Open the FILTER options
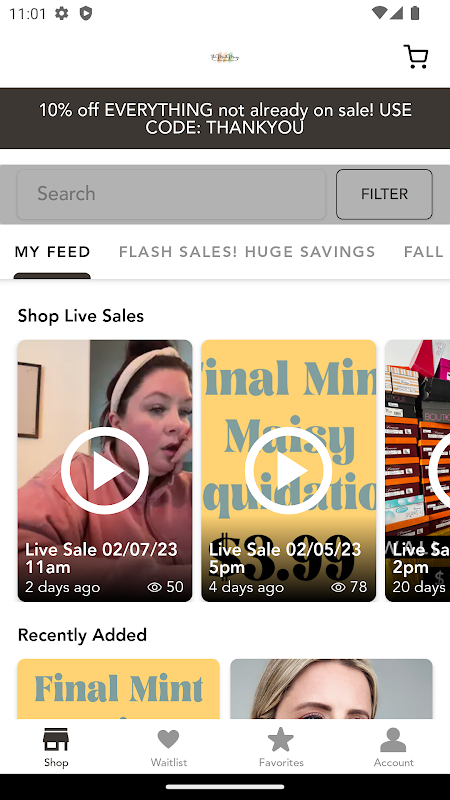 click(384, 194)
